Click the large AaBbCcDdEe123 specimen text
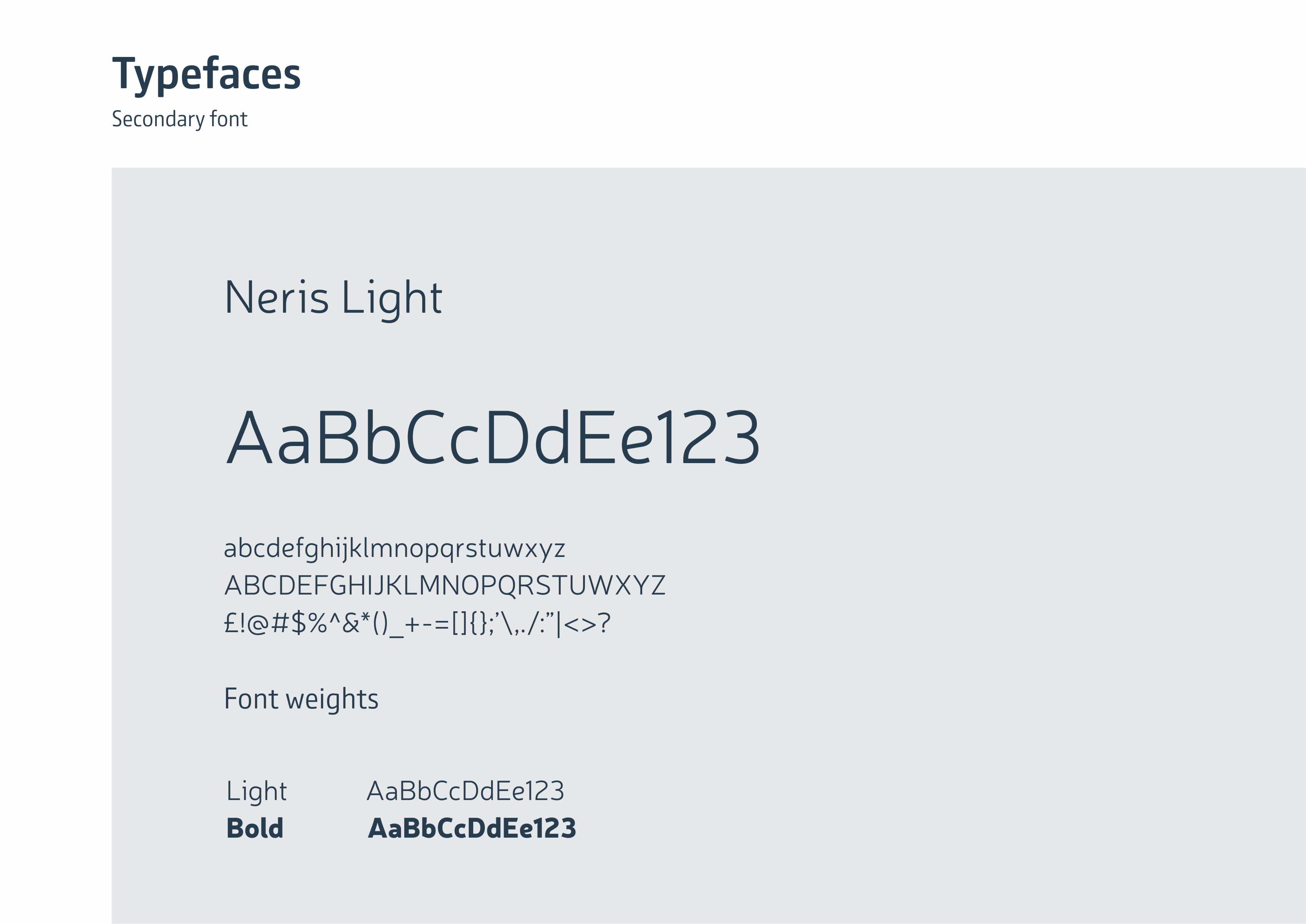The height and width of the screenshot is (924, 1306). 493,437
